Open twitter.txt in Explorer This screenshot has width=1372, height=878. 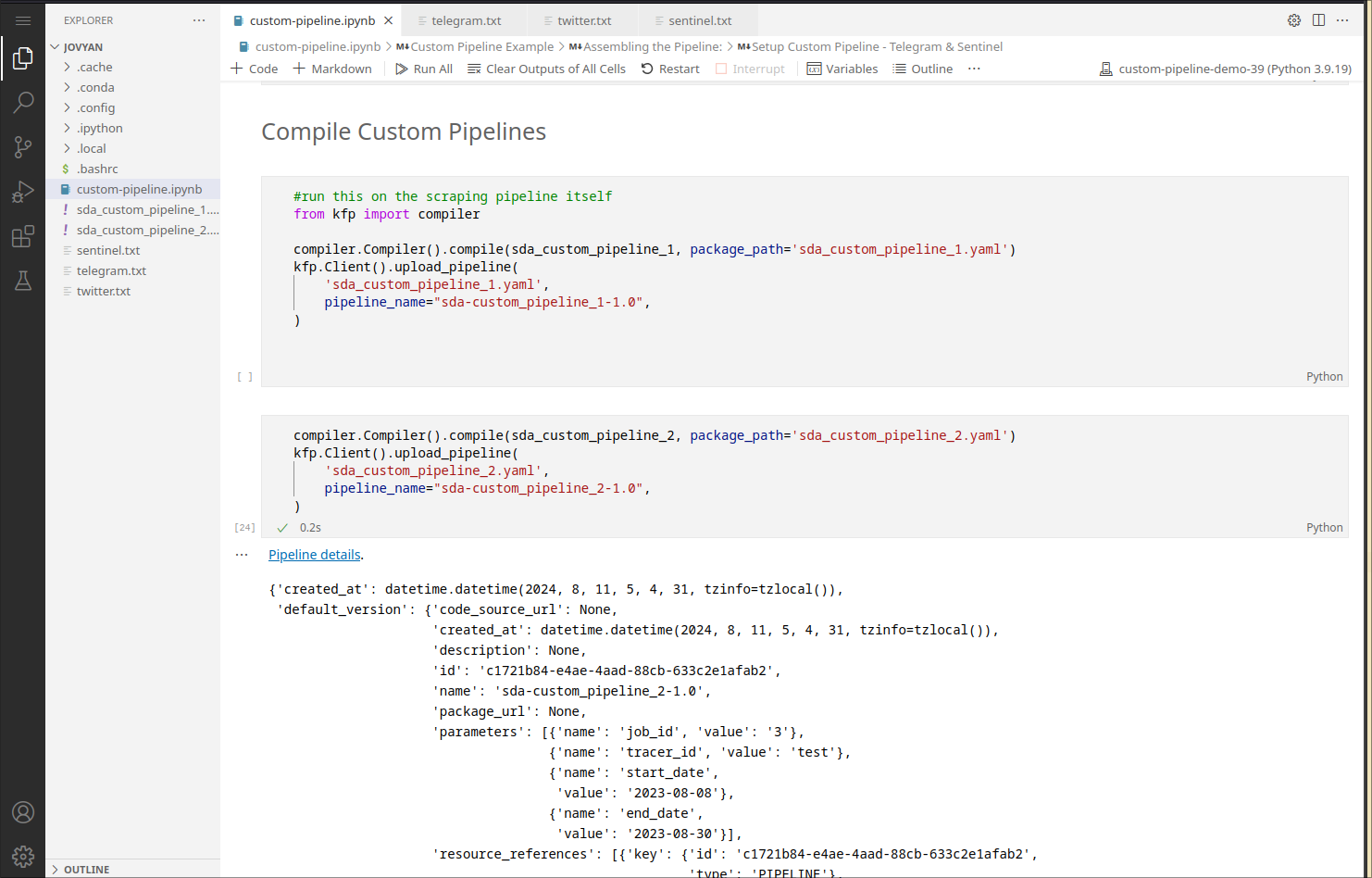[x=132, y=291]
